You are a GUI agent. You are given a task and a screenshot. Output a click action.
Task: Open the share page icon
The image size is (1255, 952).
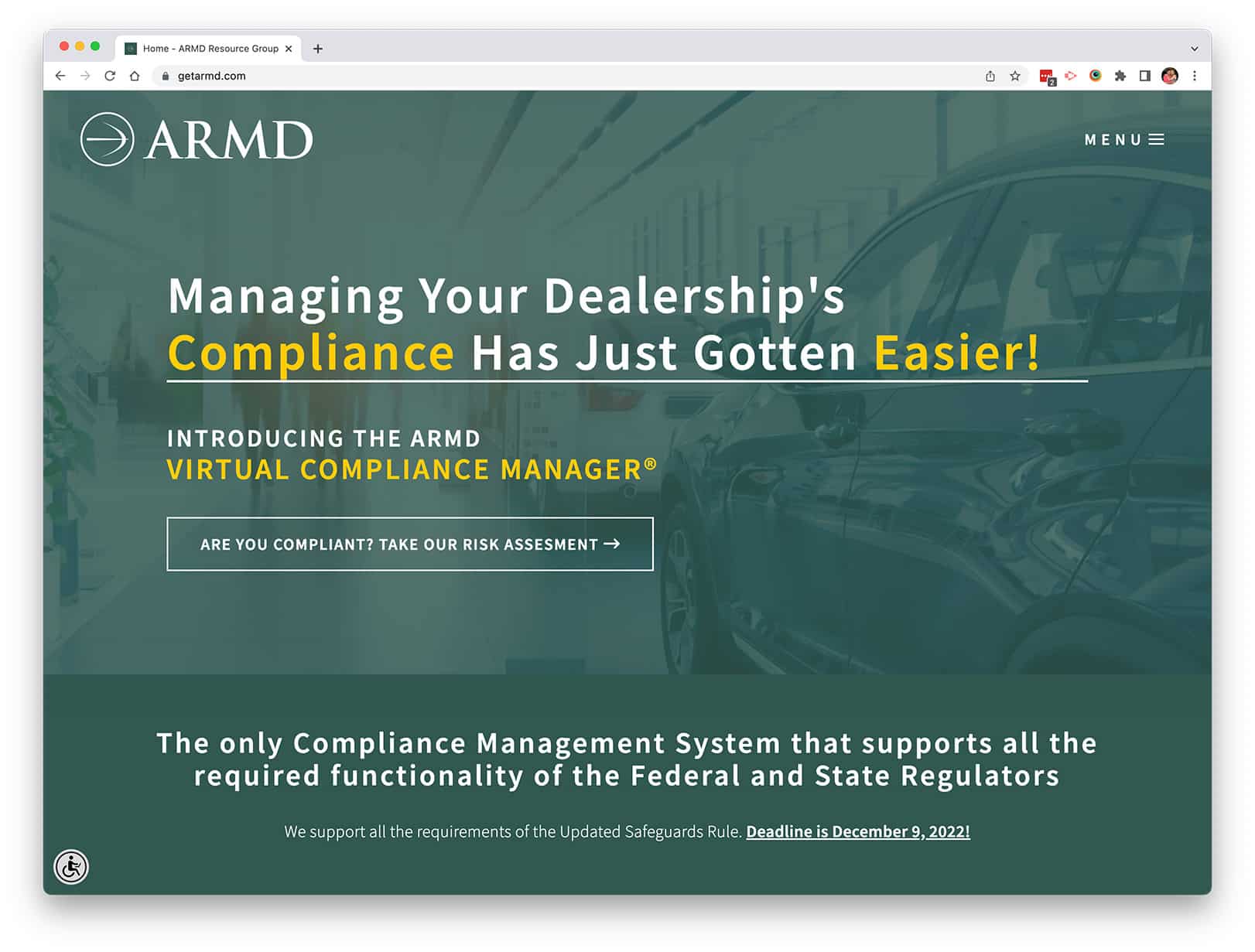[x=990, y=76]
